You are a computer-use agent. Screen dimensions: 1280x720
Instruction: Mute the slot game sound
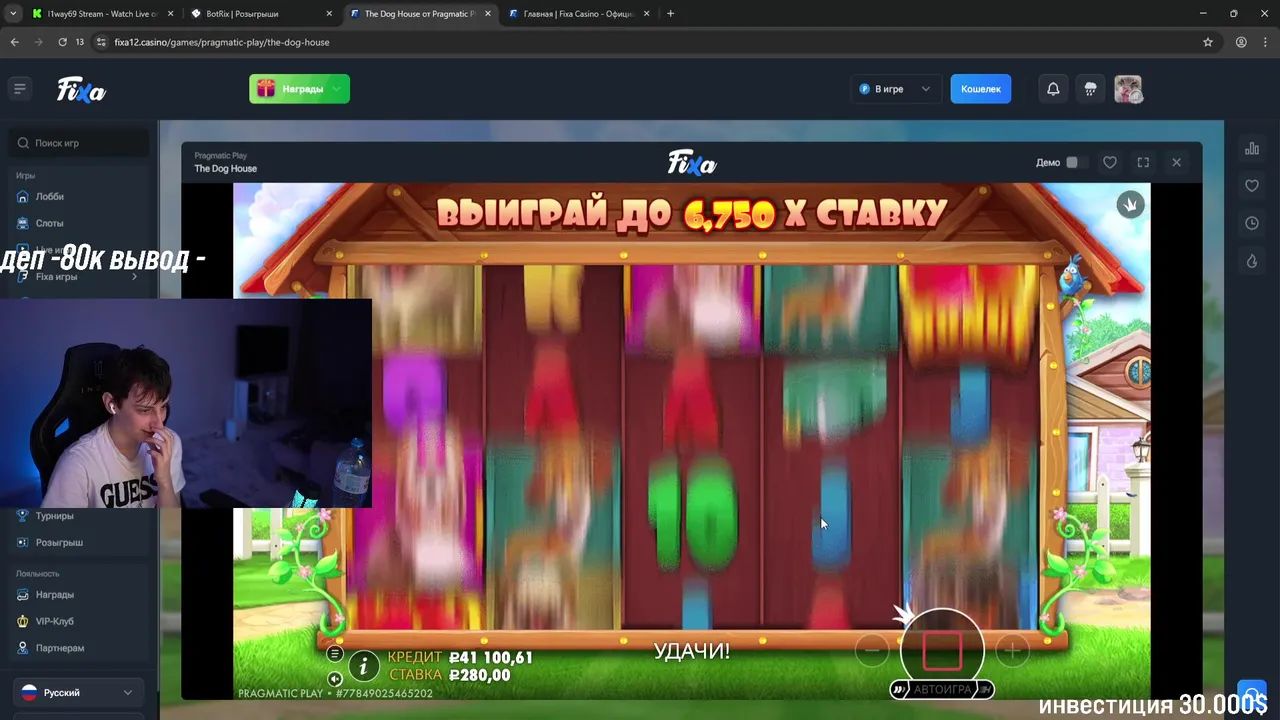[335, 679]
